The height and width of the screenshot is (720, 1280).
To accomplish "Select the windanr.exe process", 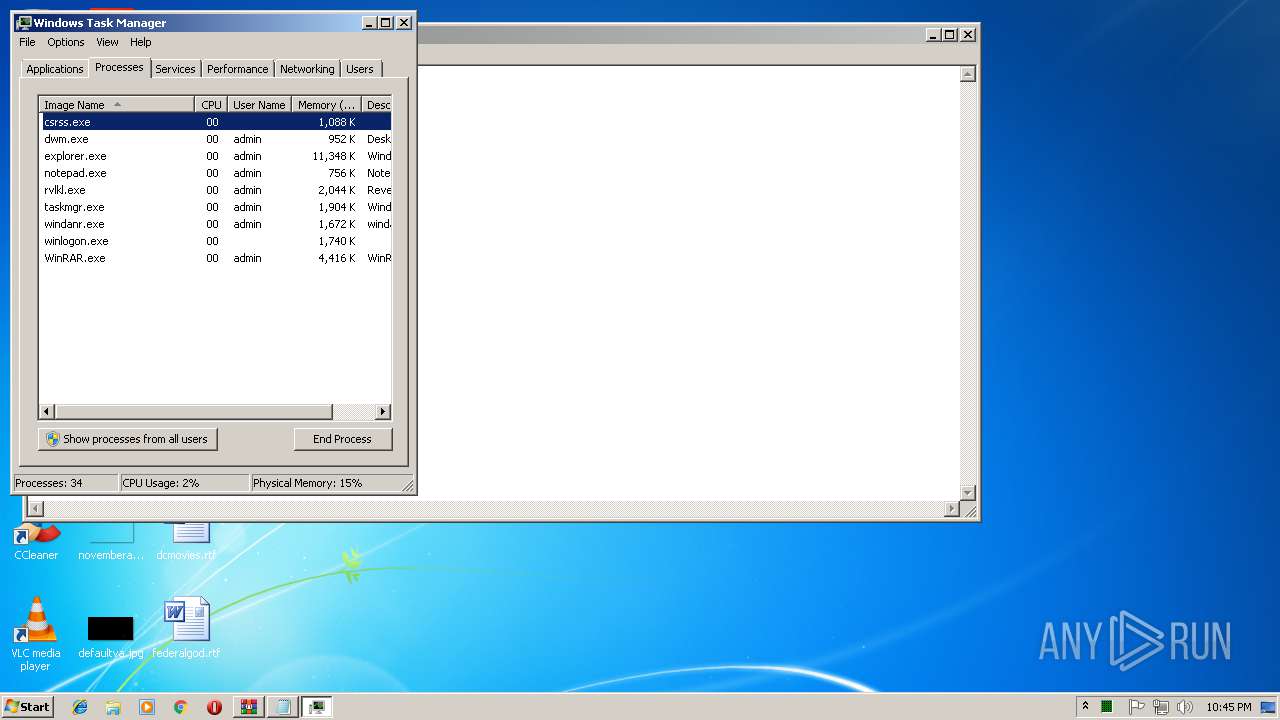I will coord(215,224).
